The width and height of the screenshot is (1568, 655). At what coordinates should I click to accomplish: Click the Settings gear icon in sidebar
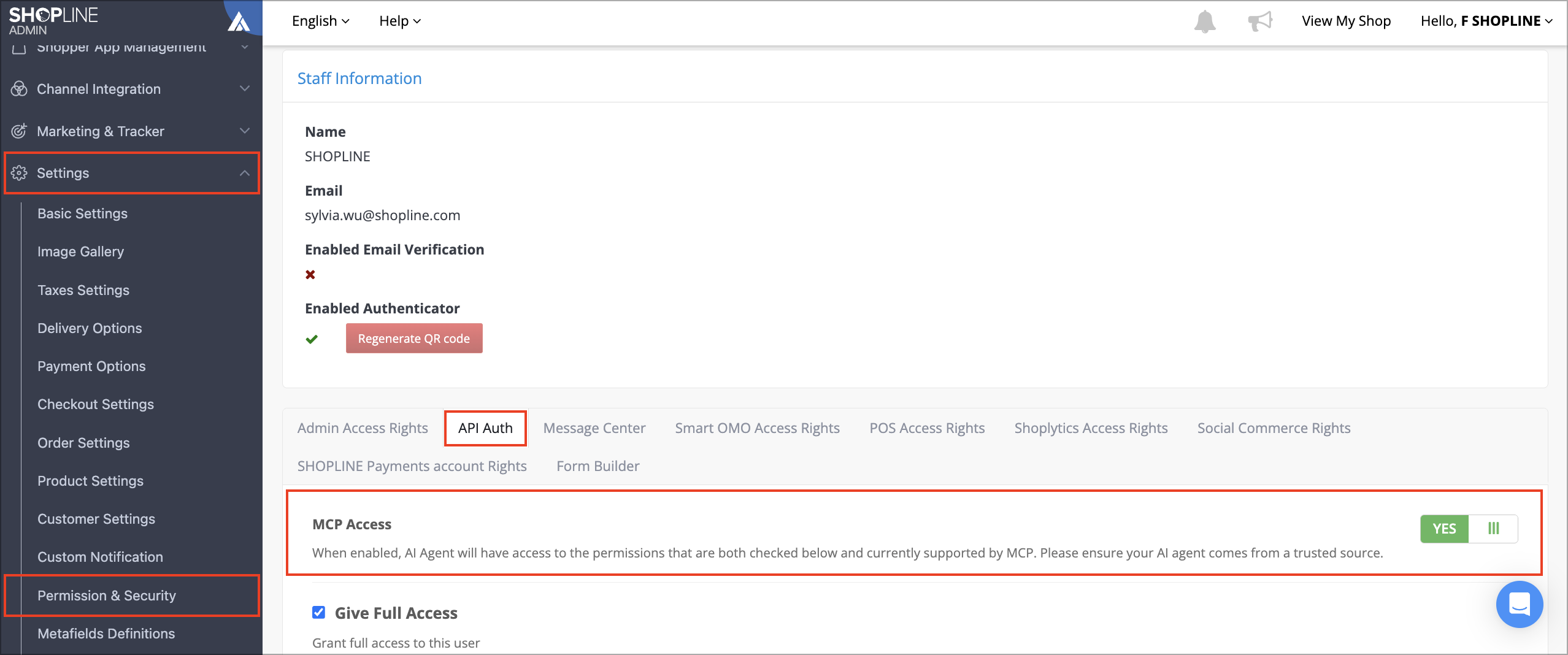point(19,173)
